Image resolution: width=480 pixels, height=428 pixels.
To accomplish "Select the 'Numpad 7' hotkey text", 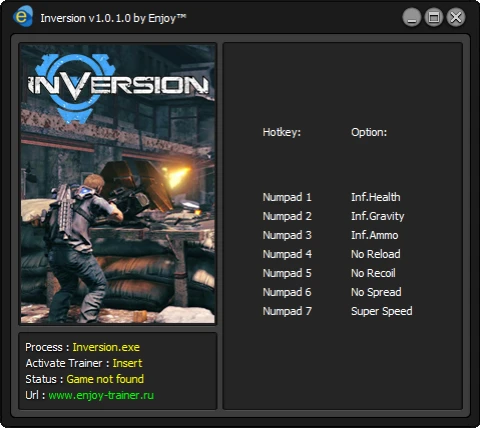I will [x=287, y=311].
